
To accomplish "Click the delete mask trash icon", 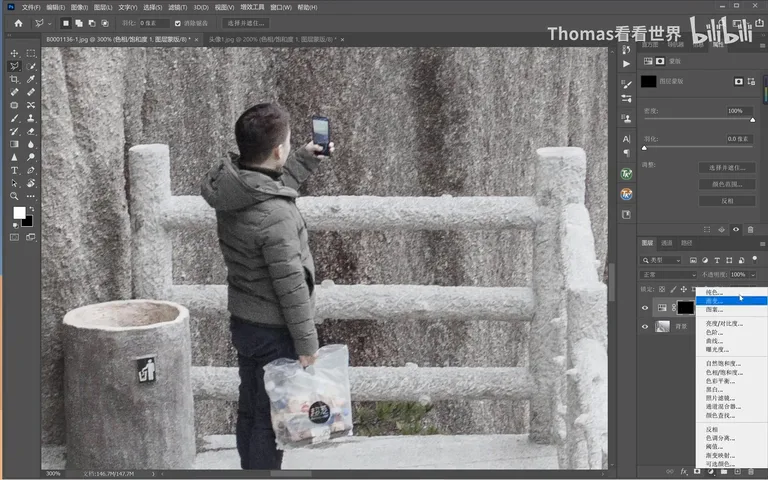I will point(750,229).
